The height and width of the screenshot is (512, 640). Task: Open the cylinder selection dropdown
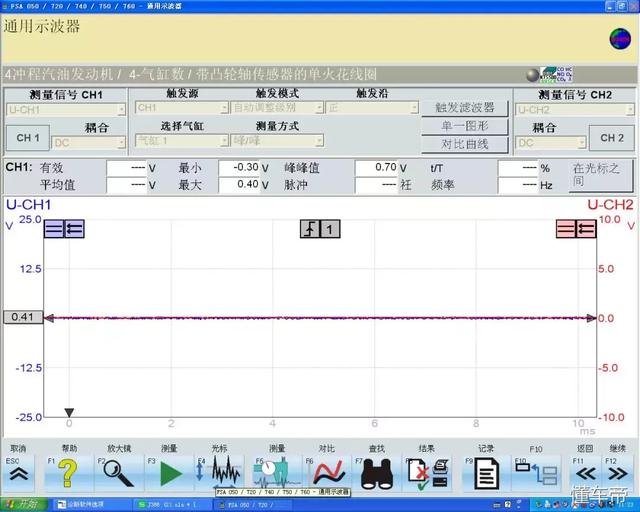coord(182,141)
